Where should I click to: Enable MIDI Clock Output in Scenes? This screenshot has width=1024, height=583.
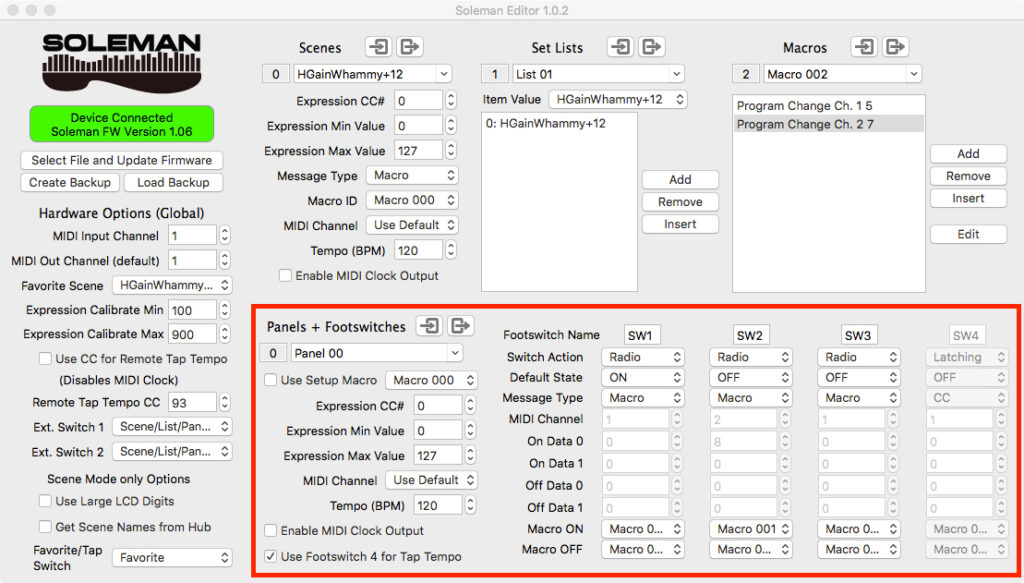[285, 276]
